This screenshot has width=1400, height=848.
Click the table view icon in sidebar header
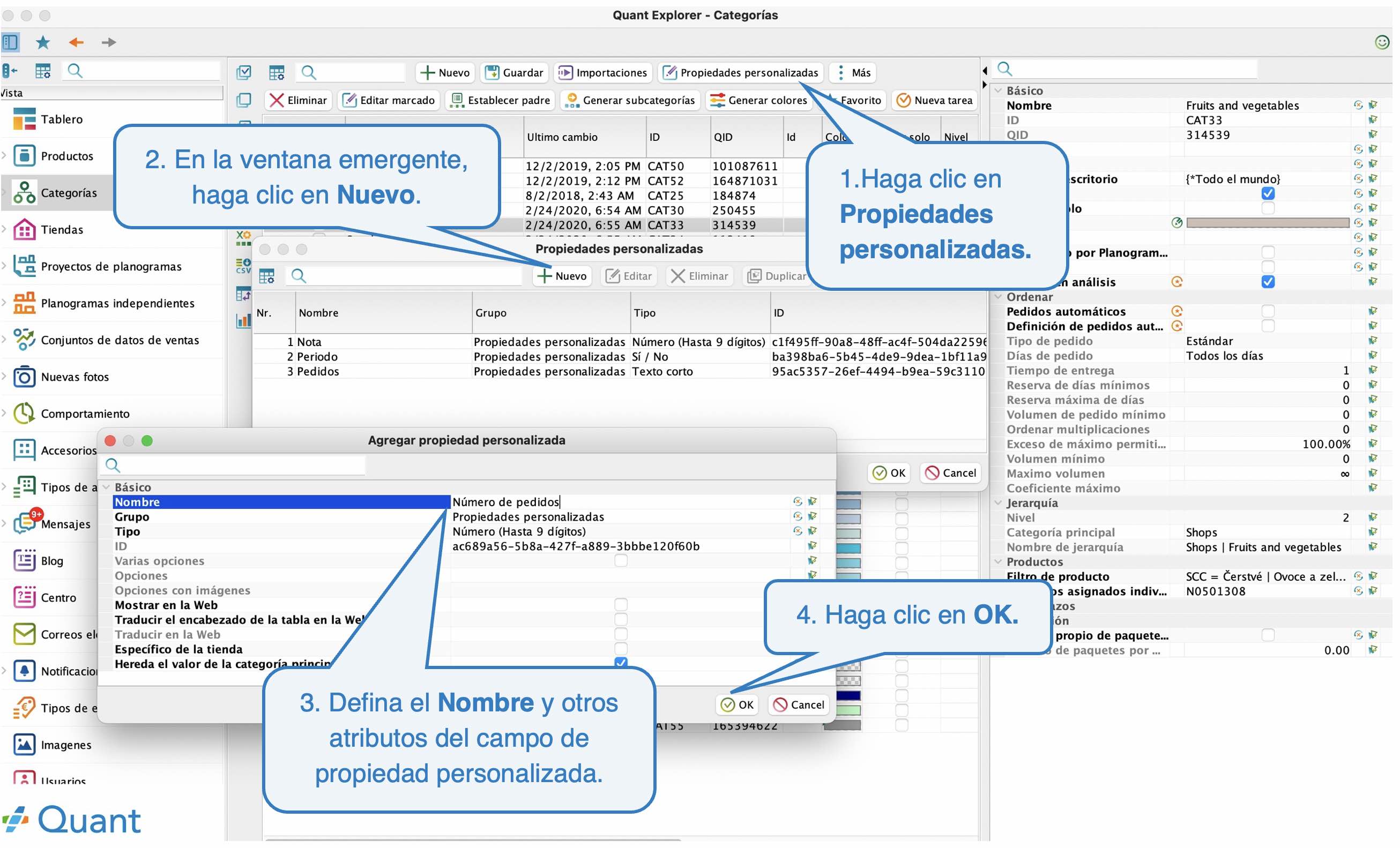tap(43, 71)
